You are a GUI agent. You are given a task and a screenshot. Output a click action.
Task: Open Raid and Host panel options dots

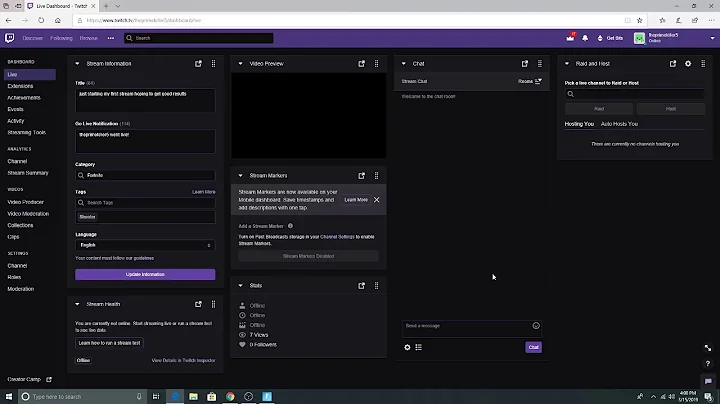[x=703, y=63]
